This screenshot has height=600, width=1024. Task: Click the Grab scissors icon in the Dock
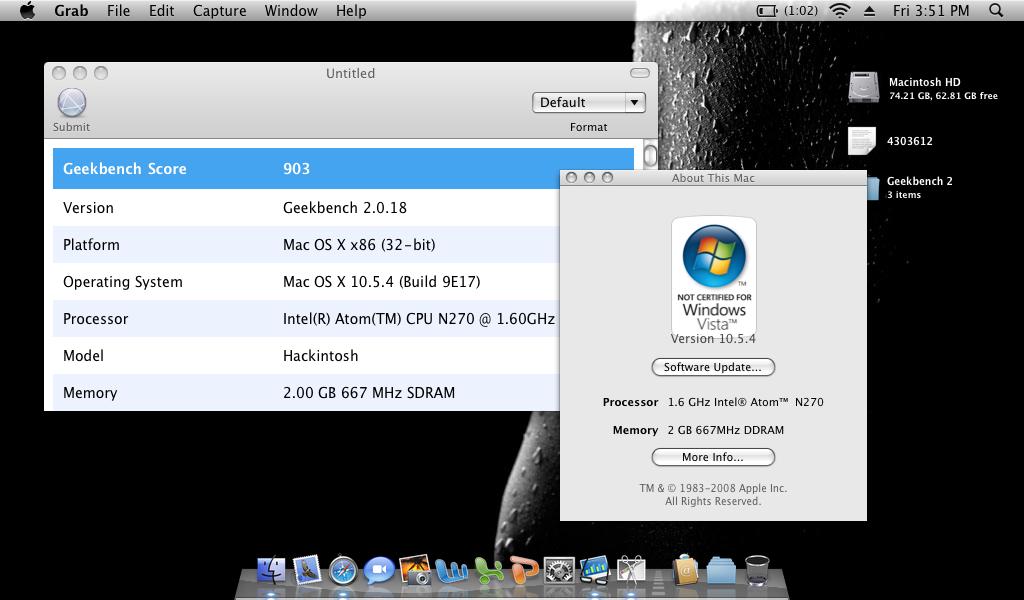point(631,570)
